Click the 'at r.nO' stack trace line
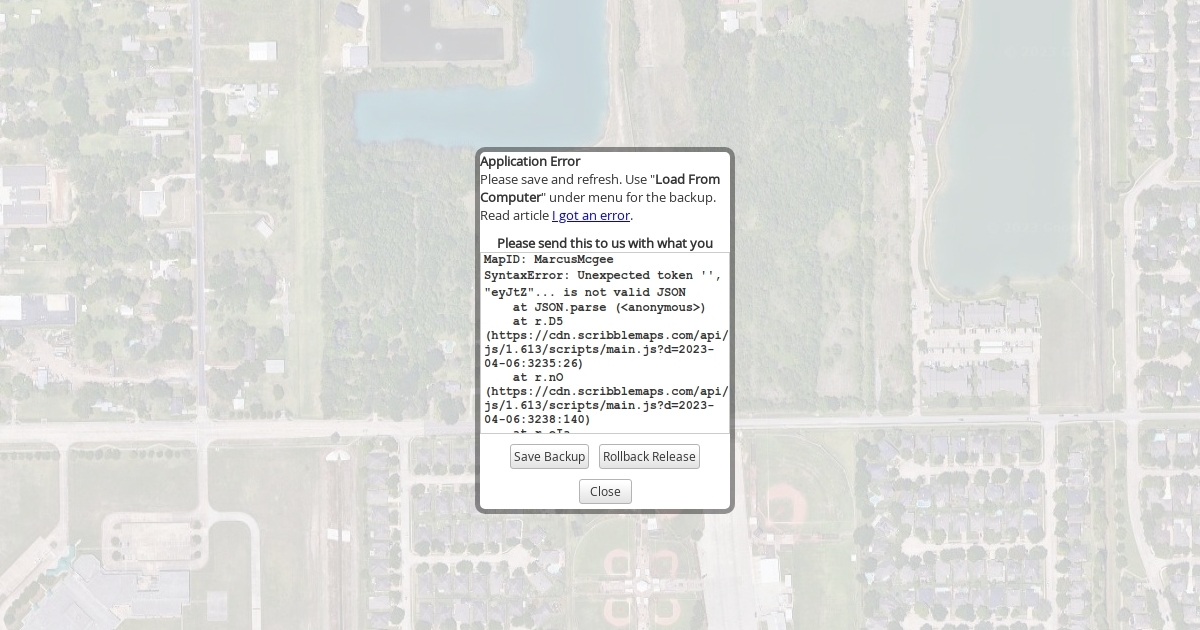This screenshot has width=1200, height=630. pyautogui.click(x=540, y=377)
